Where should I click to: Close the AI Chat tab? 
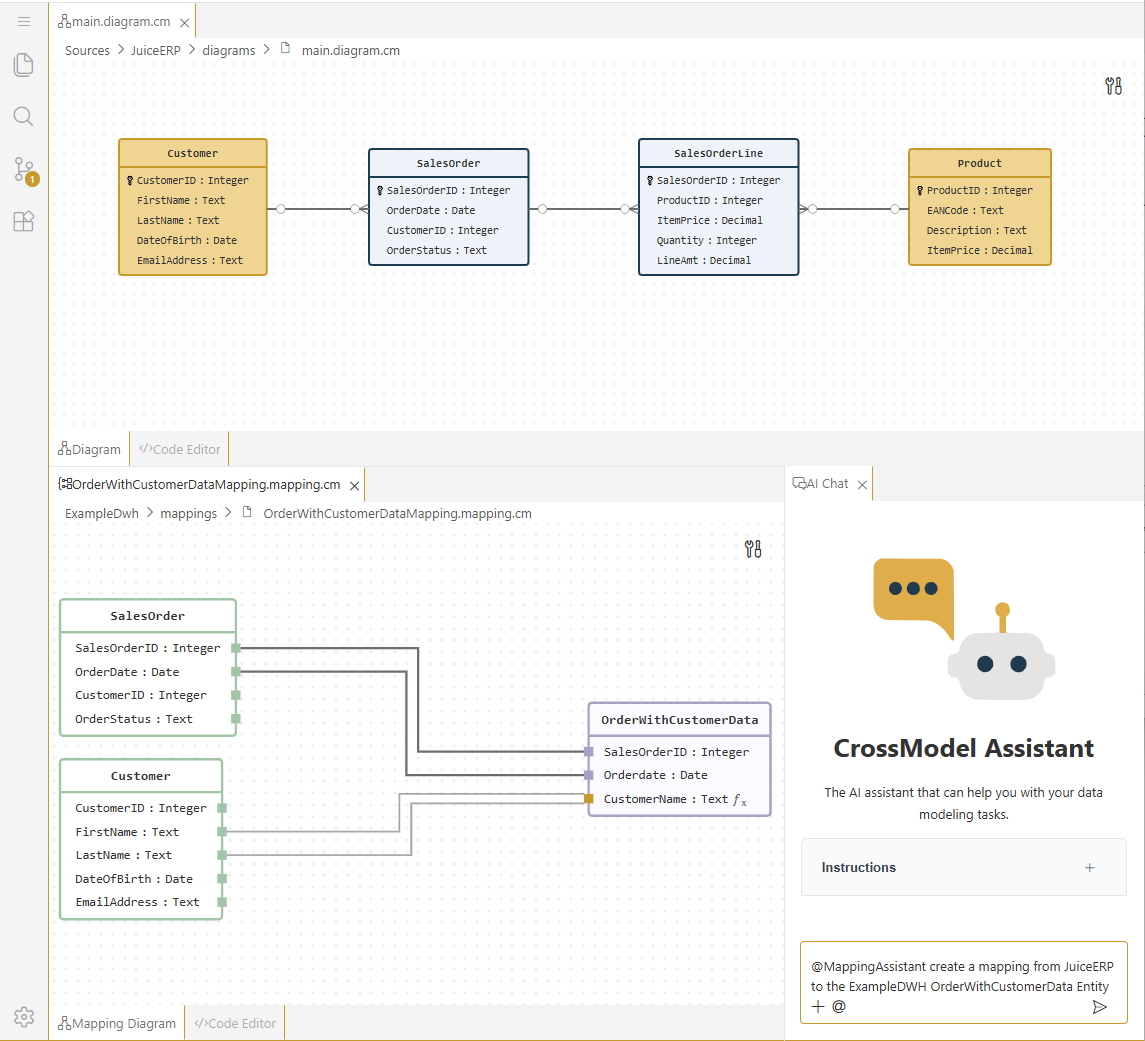click(x=862, y=485)
